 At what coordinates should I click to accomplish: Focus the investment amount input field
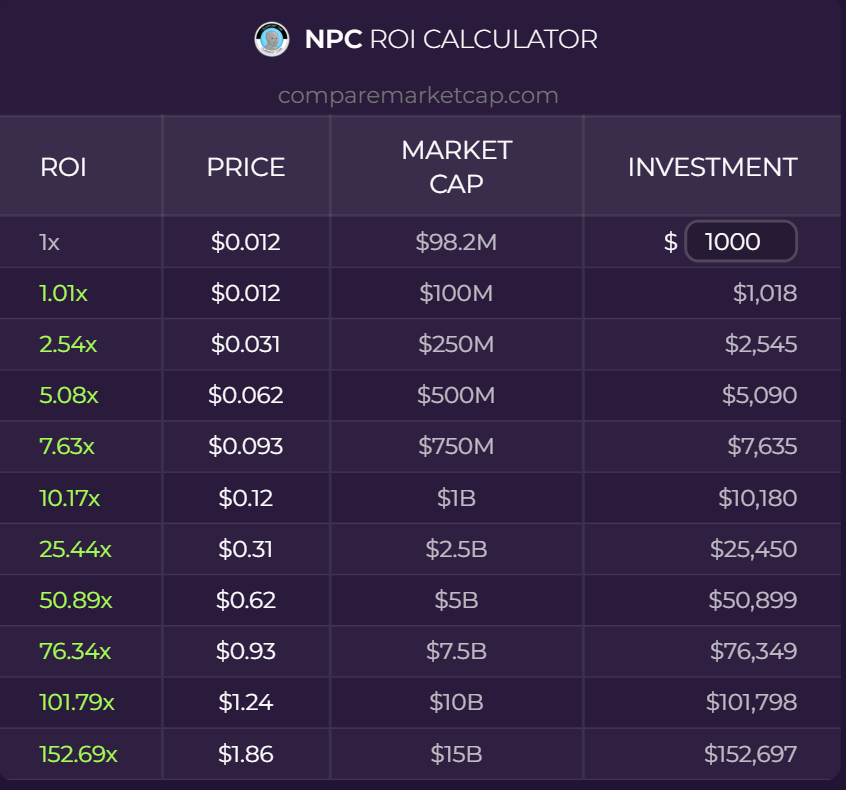[x=740, y=241]
